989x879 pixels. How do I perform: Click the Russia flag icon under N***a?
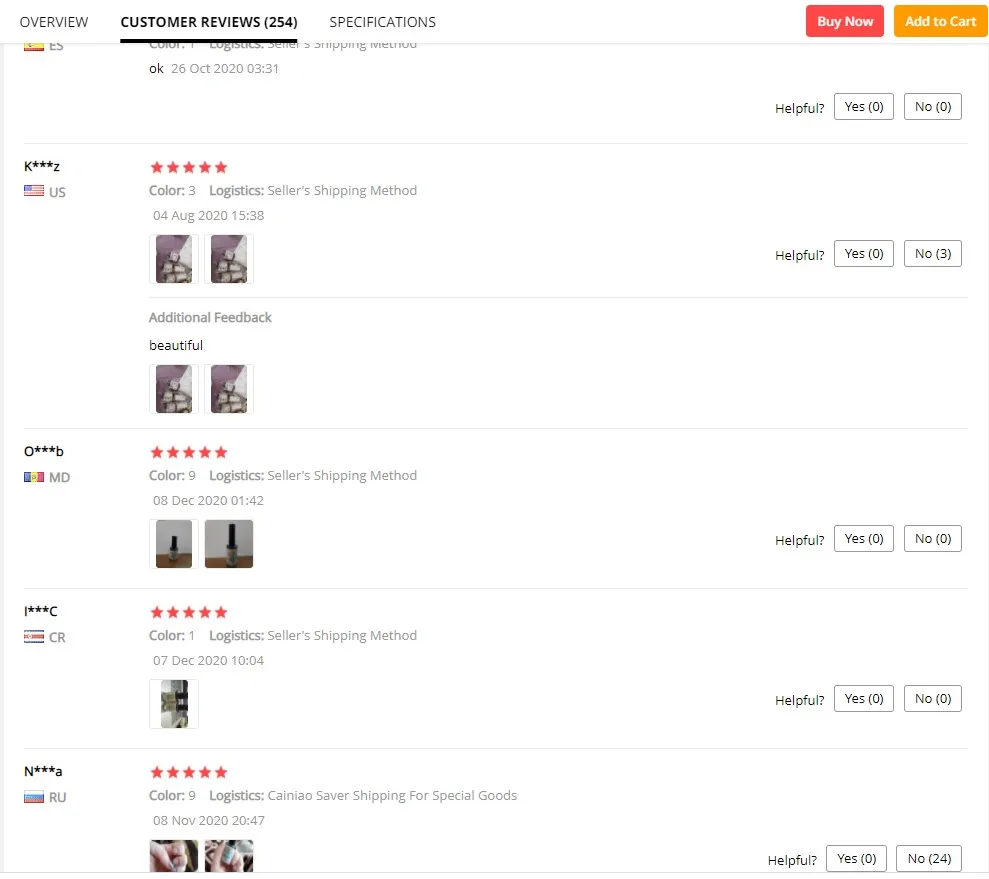pos(34,797)
